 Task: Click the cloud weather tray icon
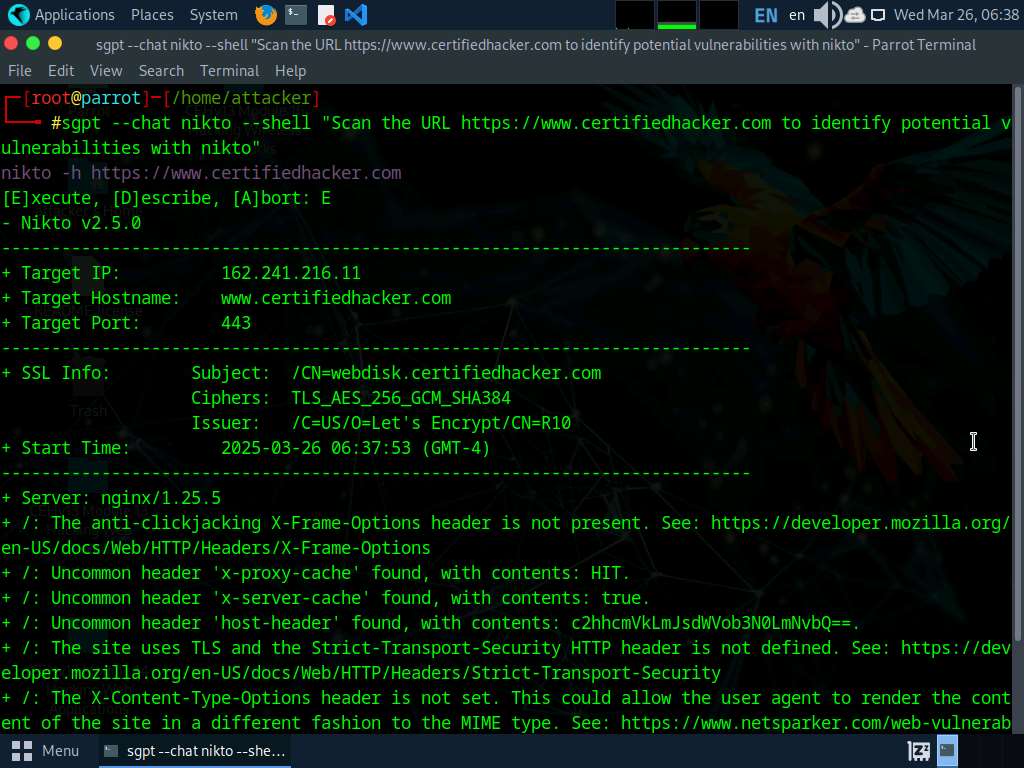(x=855, y=15)
